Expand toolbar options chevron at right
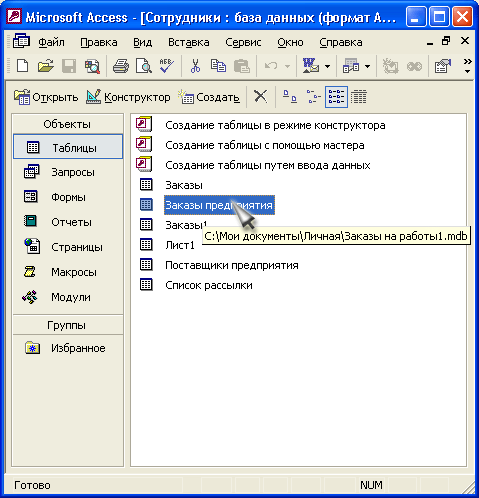The width and height of the screenshot is (479, 498). (468, 66)
